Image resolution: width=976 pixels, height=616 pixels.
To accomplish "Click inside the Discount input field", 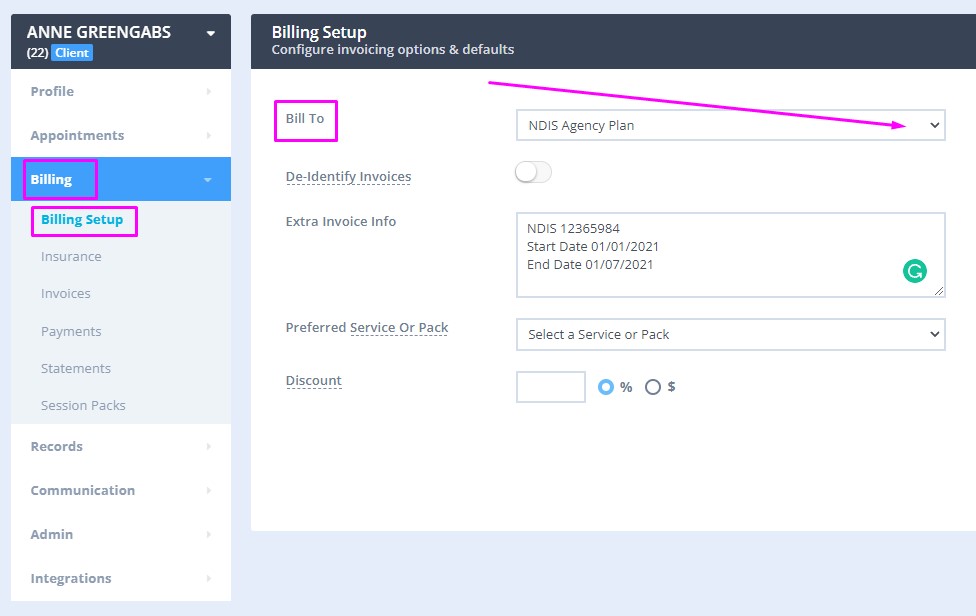I will coord(550,387).
